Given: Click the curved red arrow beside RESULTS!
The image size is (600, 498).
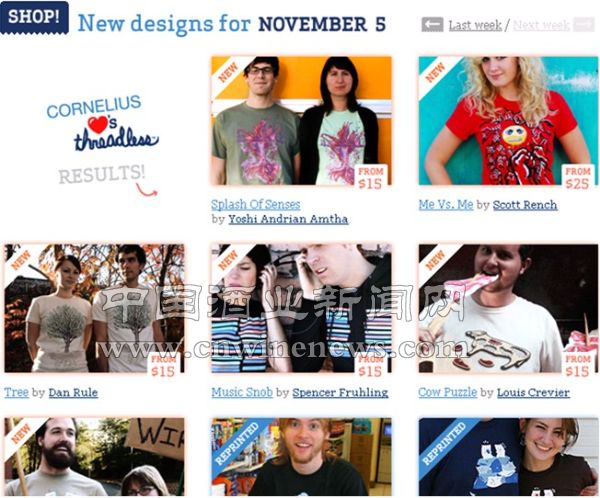Looking at the screenshot, I should pos(146,190).
